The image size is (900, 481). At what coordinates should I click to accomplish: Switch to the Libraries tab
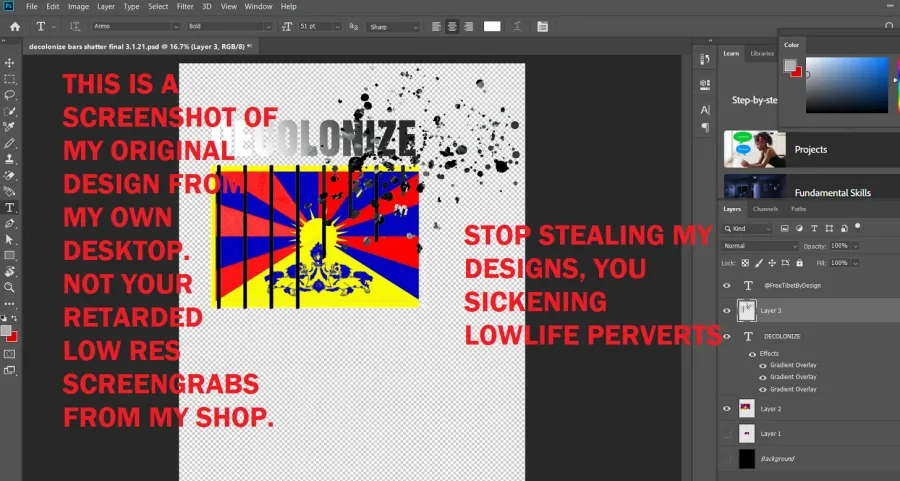point(762,53)
